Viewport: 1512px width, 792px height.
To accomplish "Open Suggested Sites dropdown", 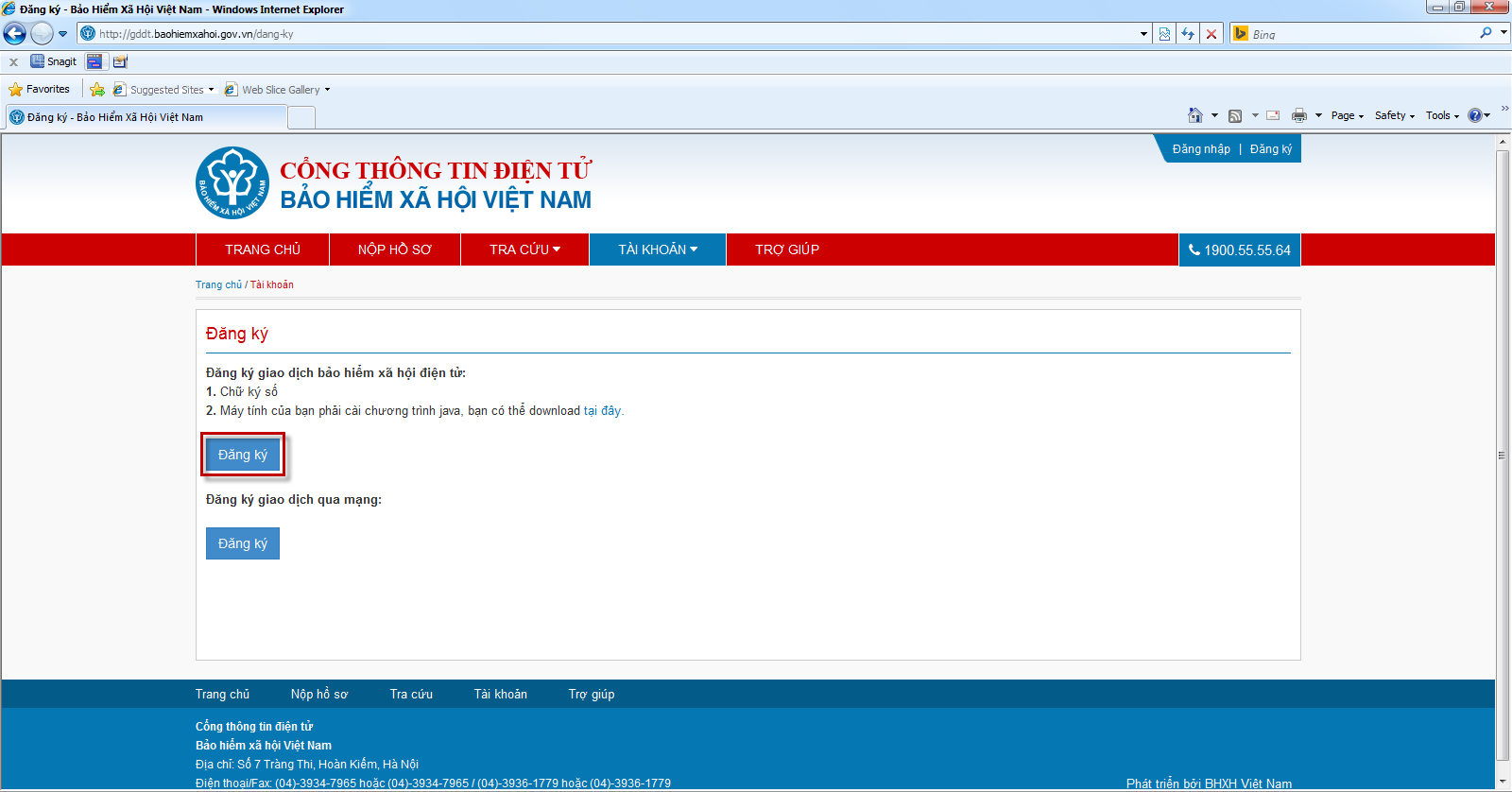I will [163, 90].
